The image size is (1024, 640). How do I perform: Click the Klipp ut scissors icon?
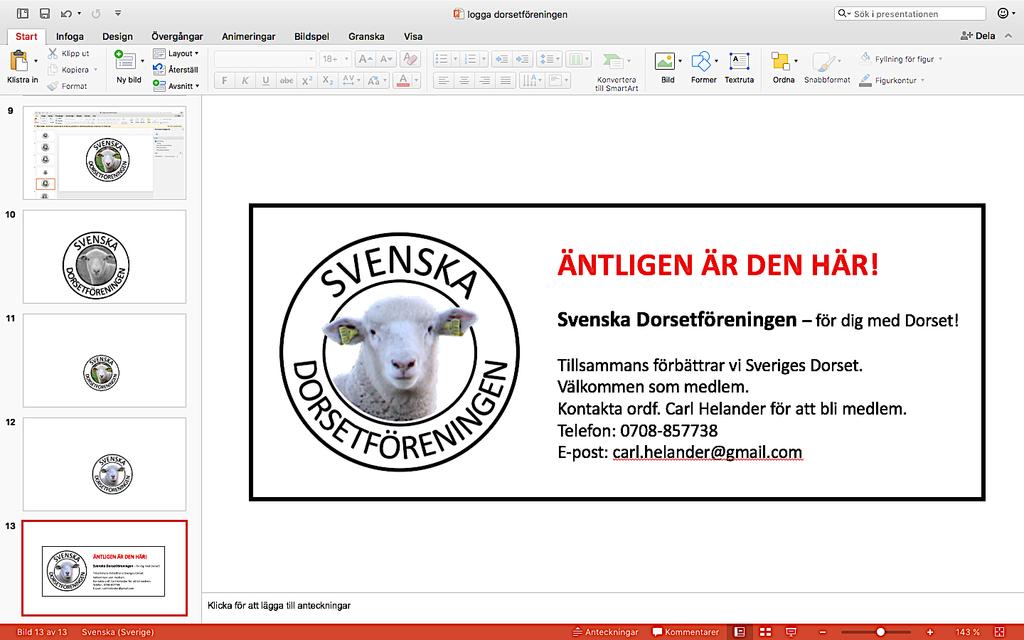53,54
